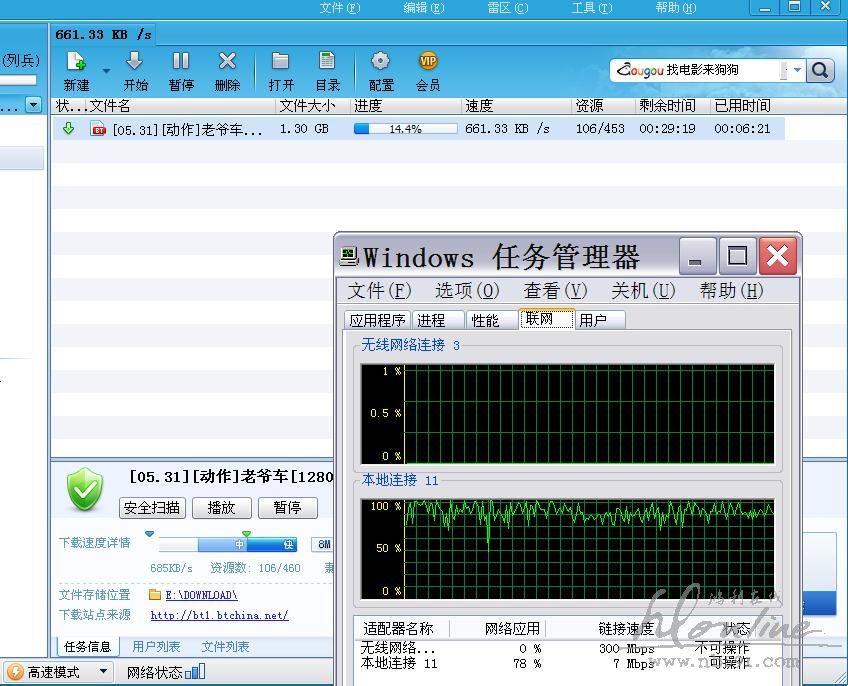
Task: Click the 网络状态 signal bars icon
Action: (x=195, y=672)
